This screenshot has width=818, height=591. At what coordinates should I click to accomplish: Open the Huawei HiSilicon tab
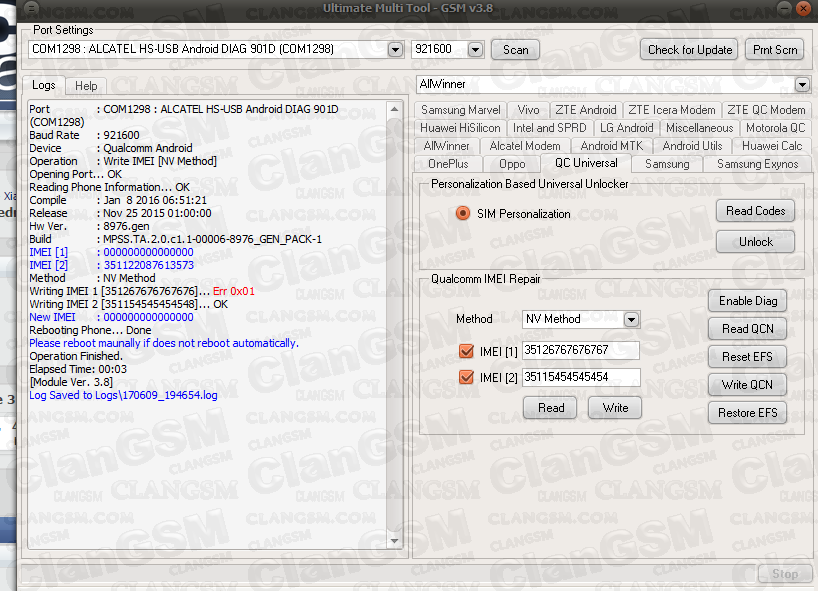(460, 128)
